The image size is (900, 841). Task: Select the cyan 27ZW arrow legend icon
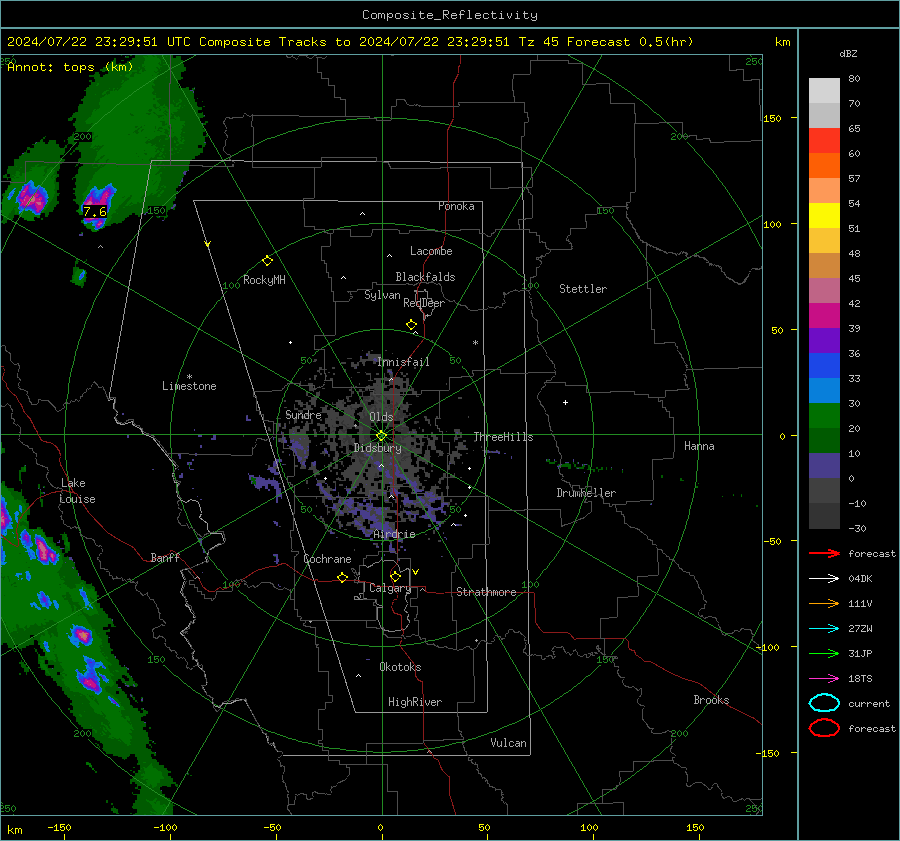pos(824,629)
